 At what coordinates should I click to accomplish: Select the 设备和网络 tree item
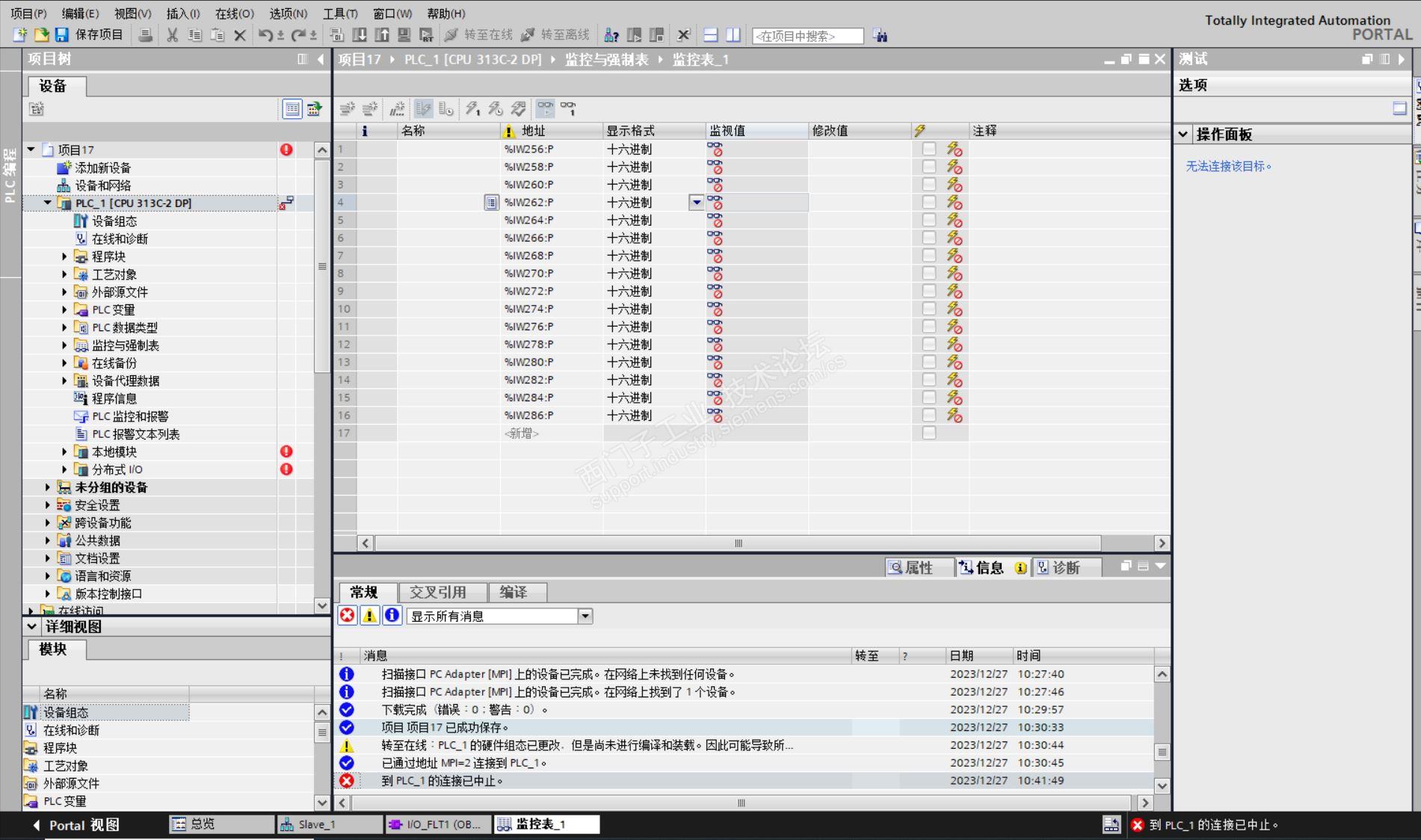click(102, 185)
